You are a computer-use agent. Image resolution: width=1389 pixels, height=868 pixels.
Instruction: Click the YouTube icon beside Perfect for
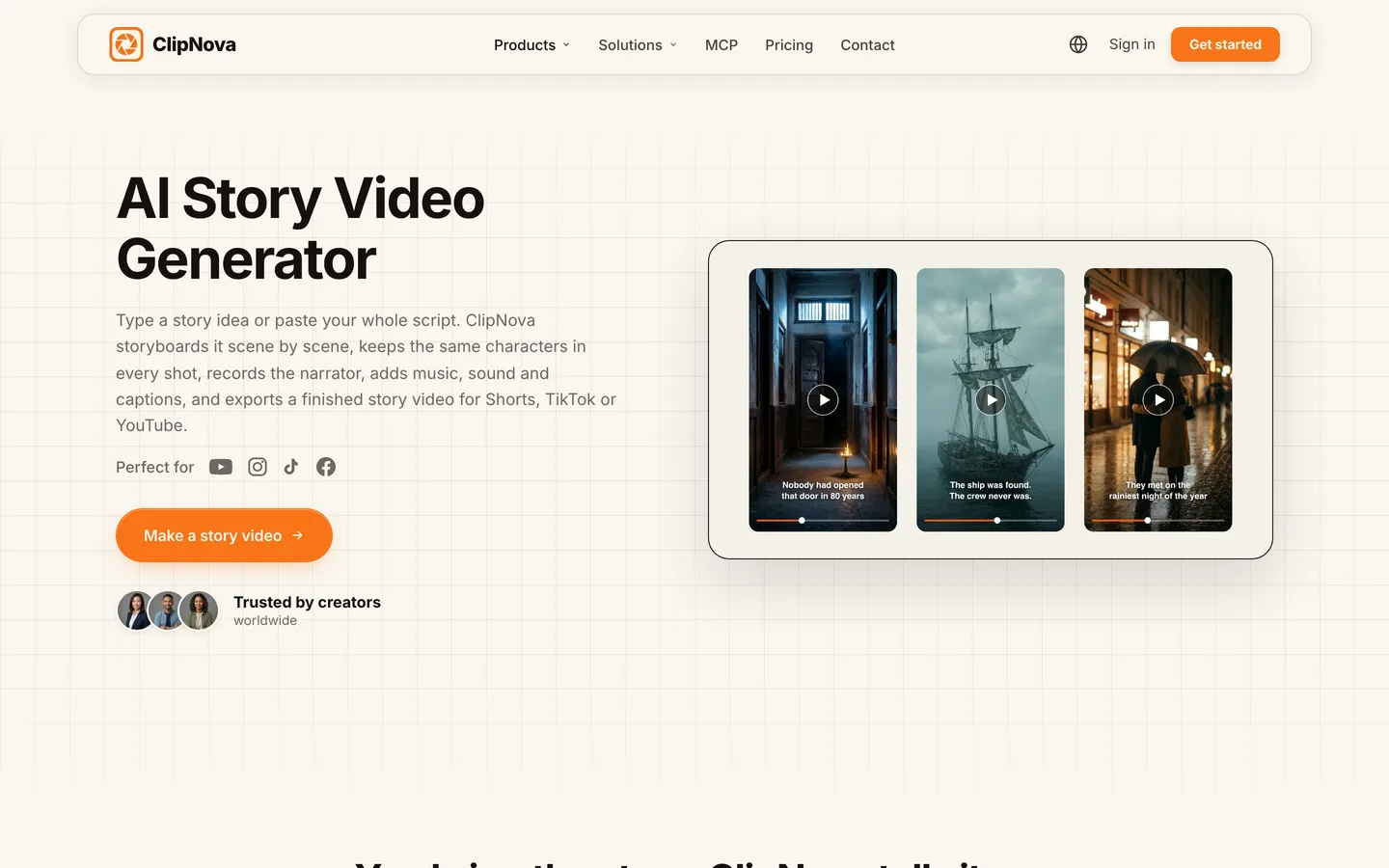[221, 467]
